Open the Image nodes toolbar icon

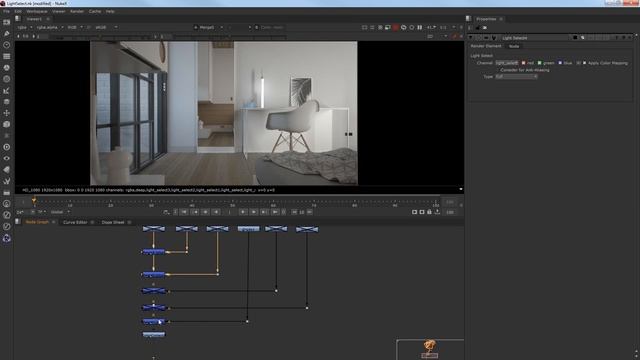[7, 22]
